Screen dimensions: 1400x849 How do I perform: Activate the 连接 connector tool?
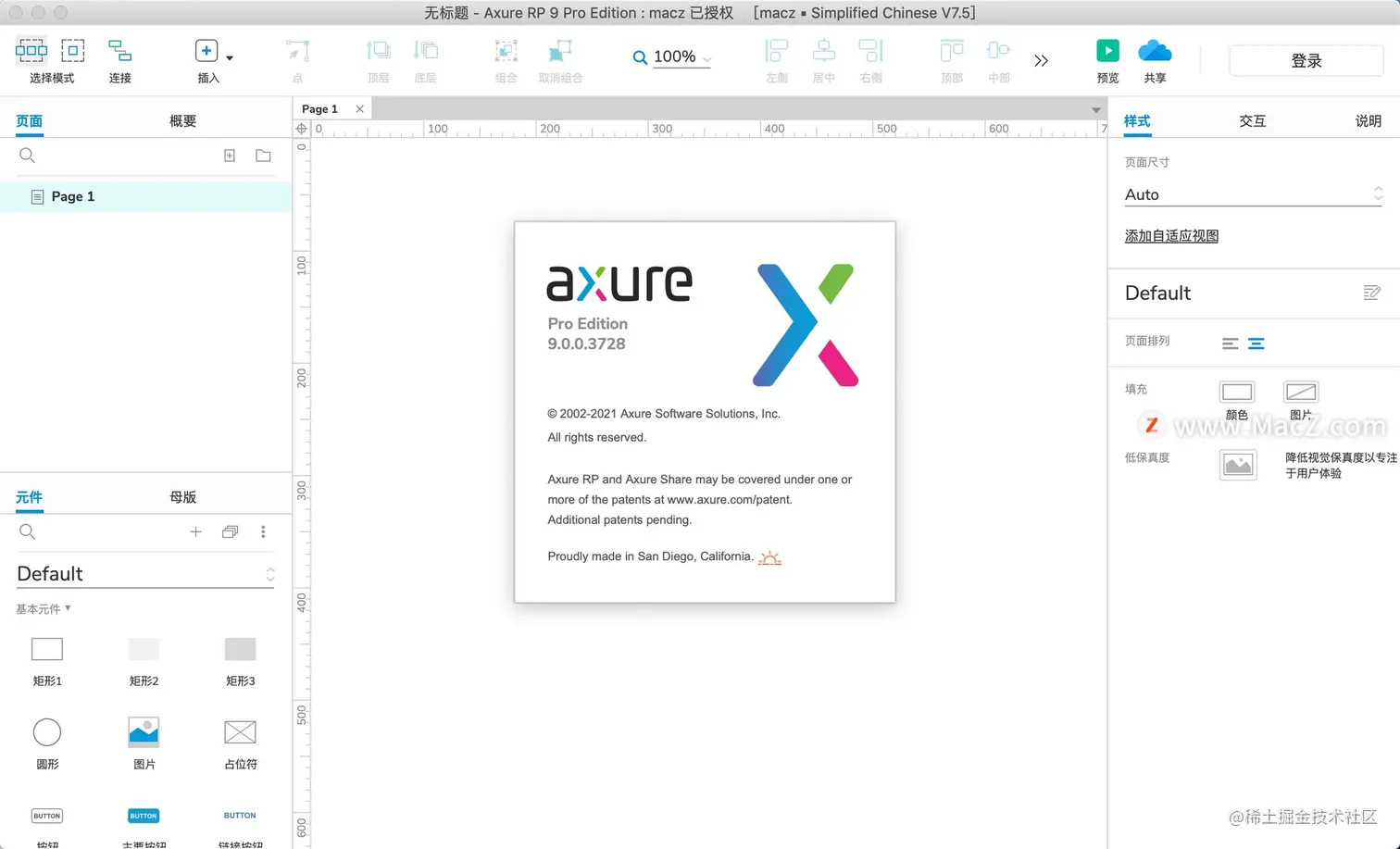tap(119, 50)
